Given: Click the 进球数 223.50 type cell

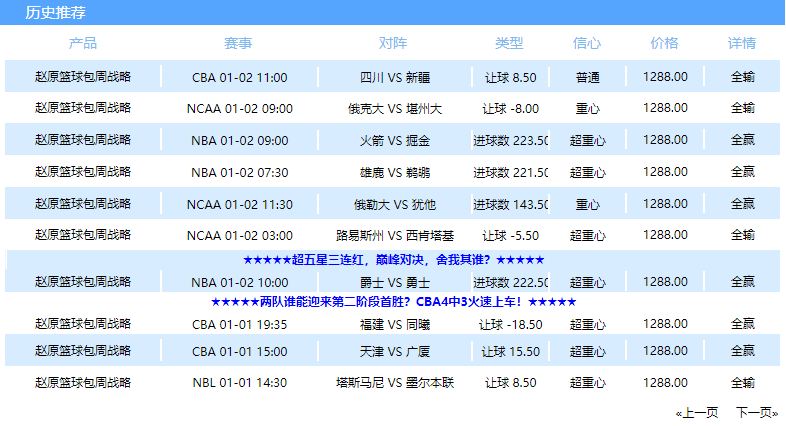Looking at the screenshot, I should (x=510, y=140).
